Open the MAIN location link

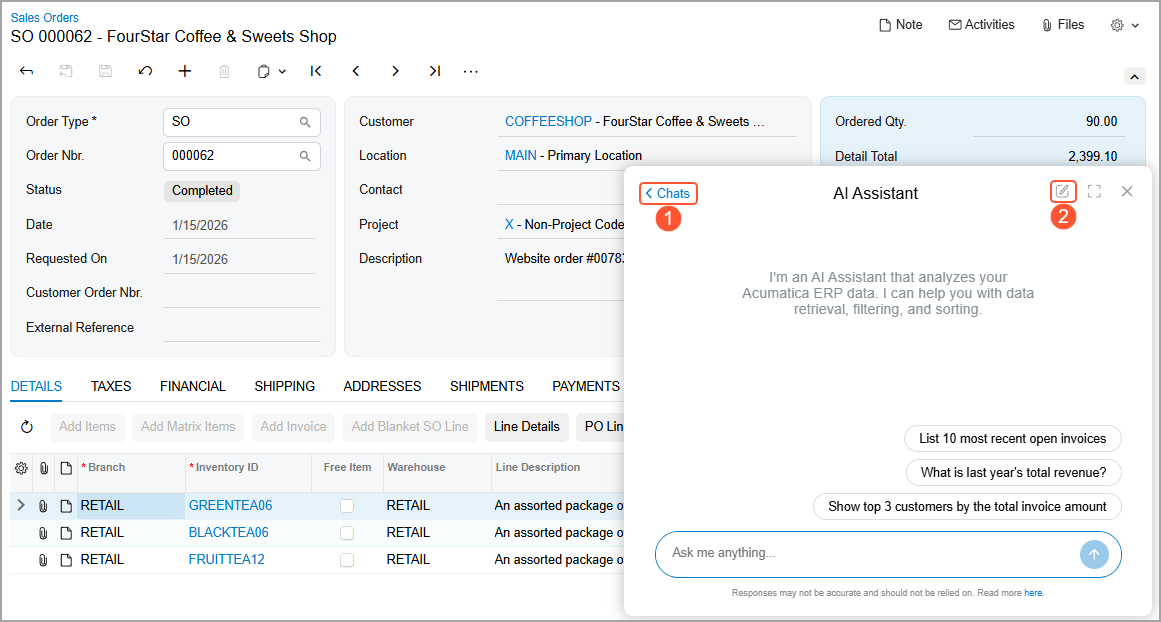(x=521, y=156)
